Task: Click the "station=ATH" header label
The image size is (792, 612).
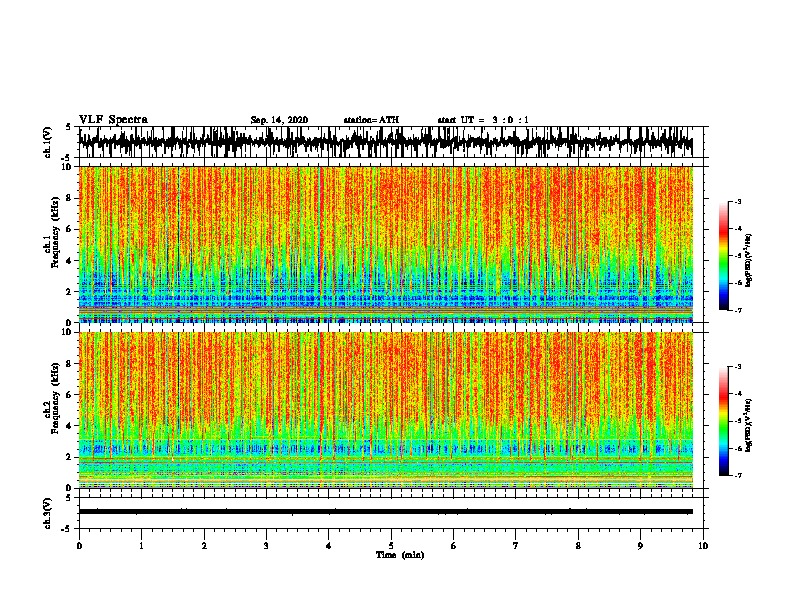Action: click(x=371, y=120)
